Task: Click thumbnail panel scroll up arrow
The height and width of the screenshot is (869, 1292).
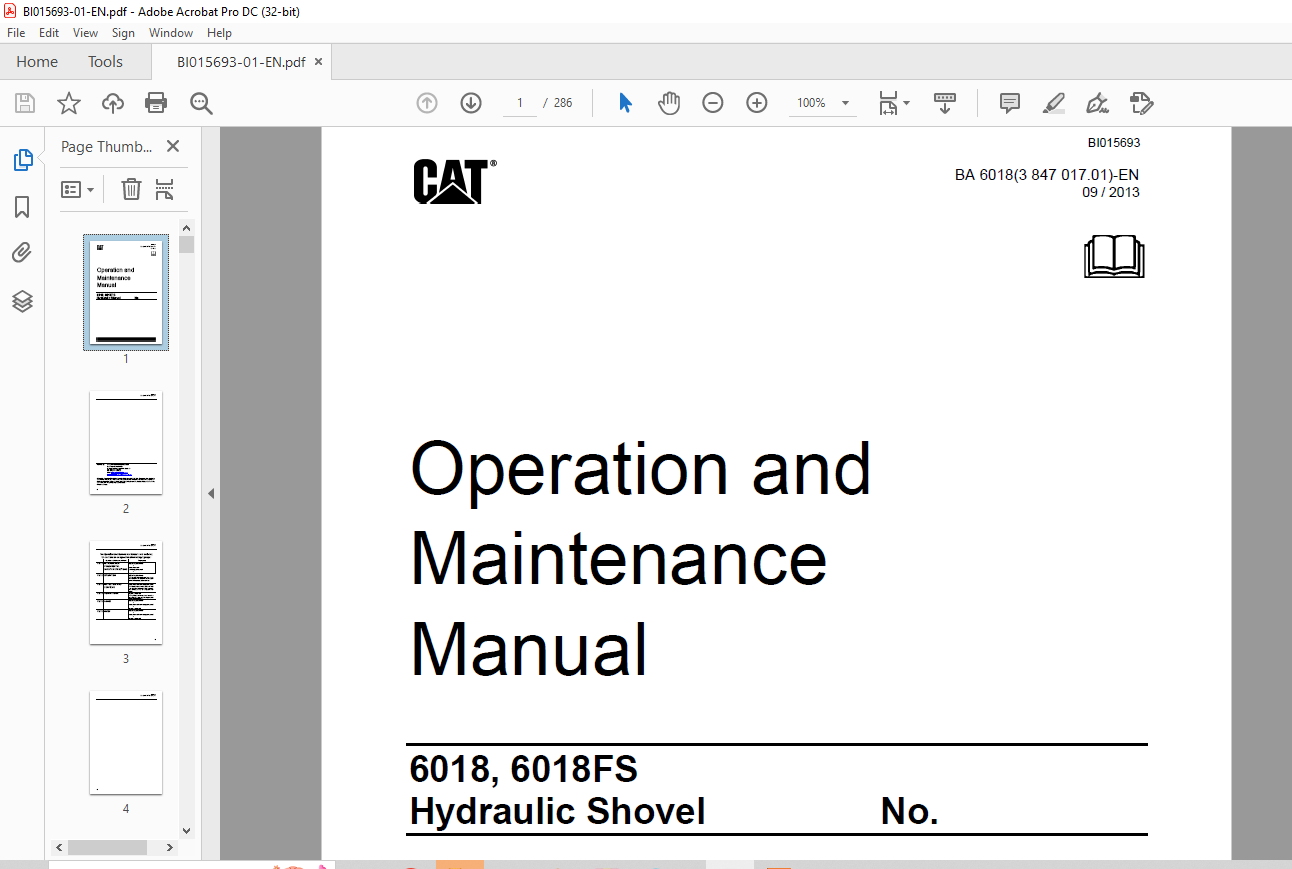Action: tap(187, 228)
